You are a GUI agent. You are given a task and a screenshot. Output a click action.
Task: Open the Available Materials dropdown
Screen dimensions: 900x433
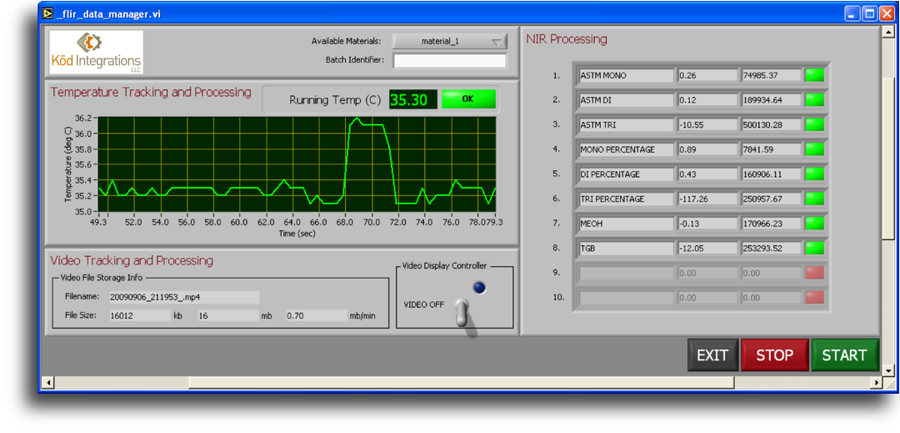(450, 41)
